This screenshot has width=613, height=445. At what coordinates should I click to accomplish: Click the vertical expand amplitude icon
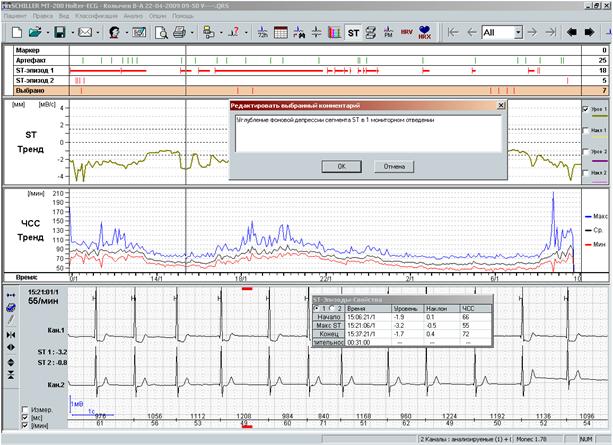[x=11, y=362]
